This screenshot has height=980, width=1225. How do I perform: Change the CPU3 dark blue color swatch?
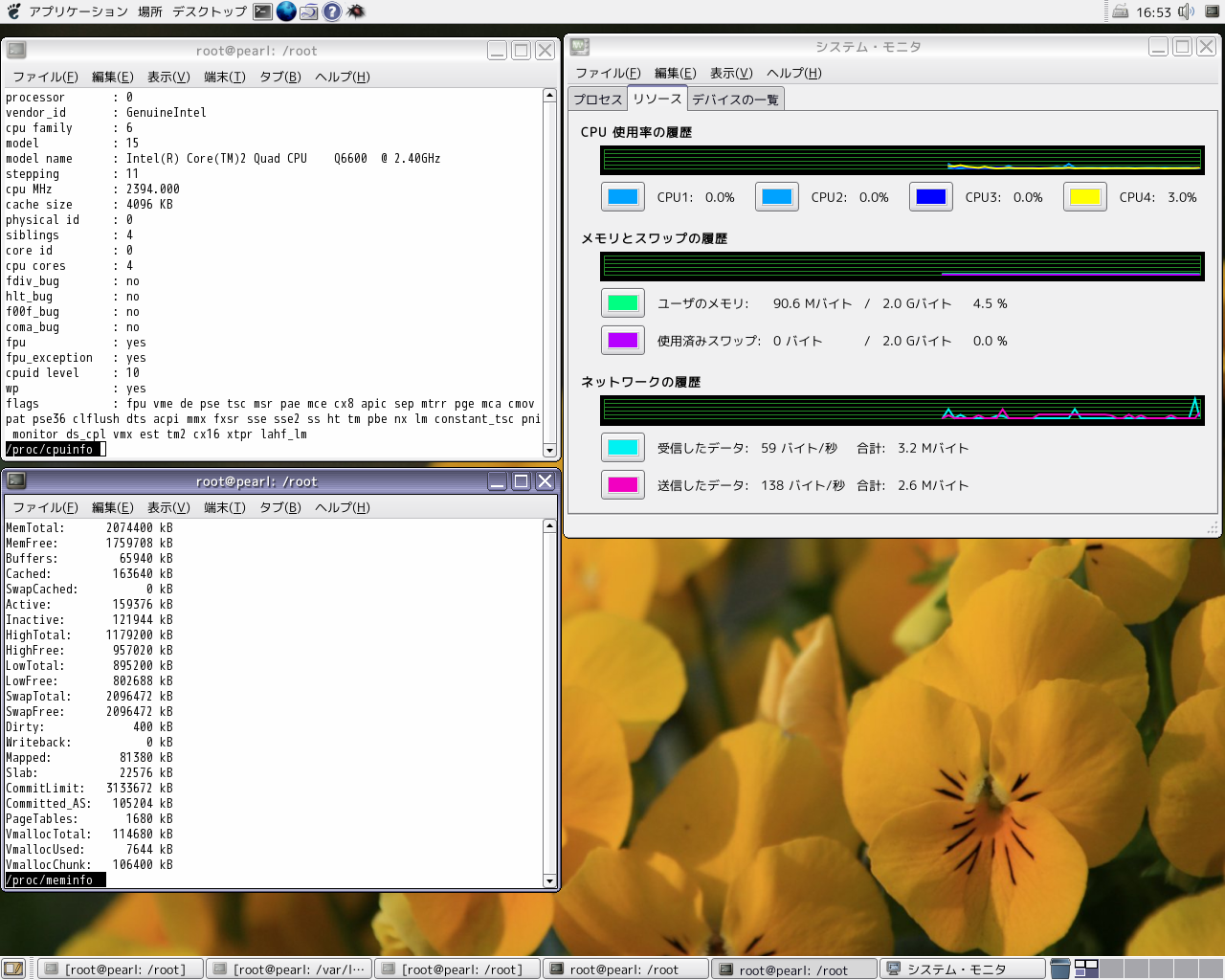point(930,197)
